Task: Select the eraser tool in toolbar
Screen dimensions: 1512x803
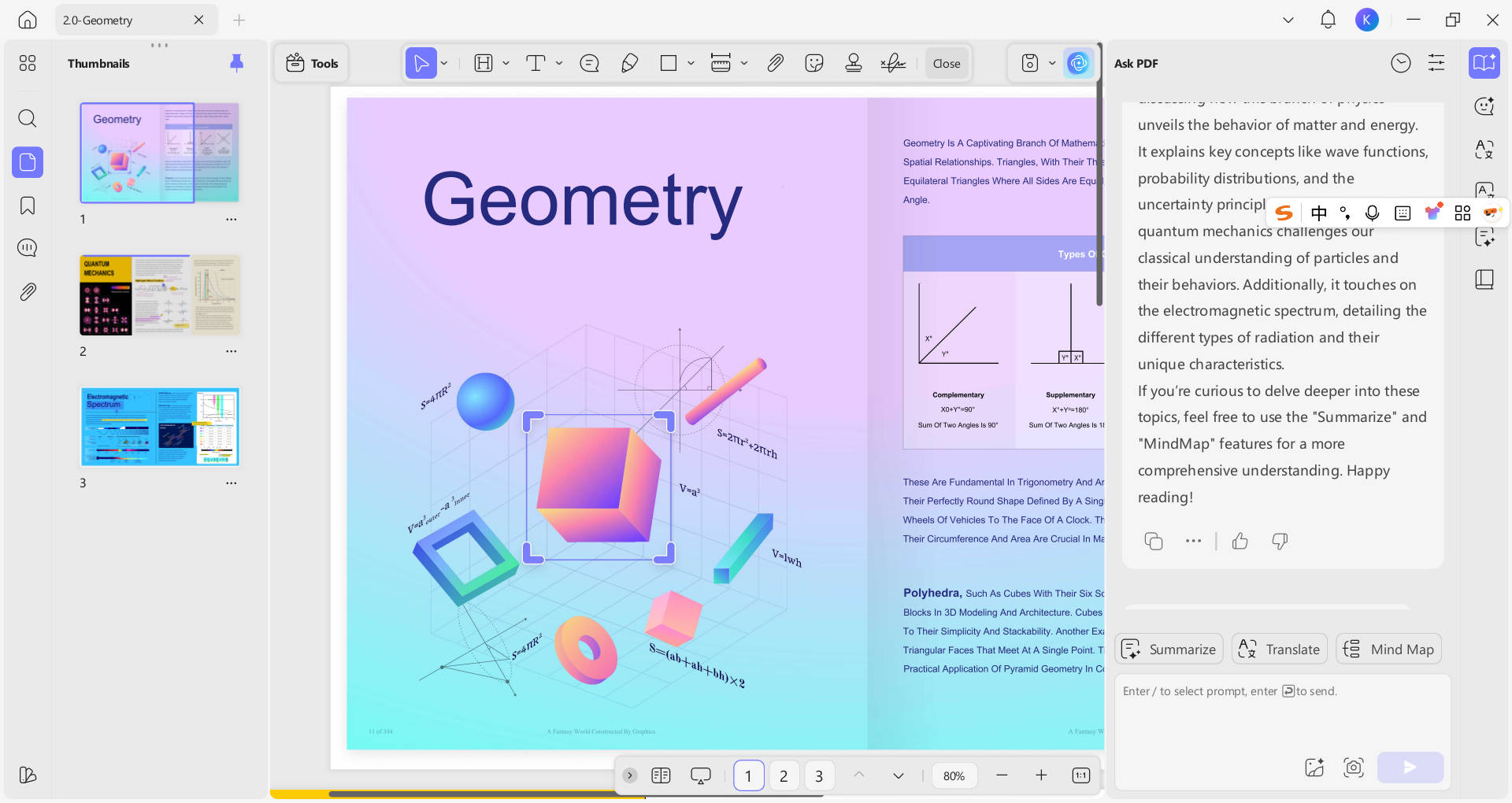Action: tap(629, 63)
